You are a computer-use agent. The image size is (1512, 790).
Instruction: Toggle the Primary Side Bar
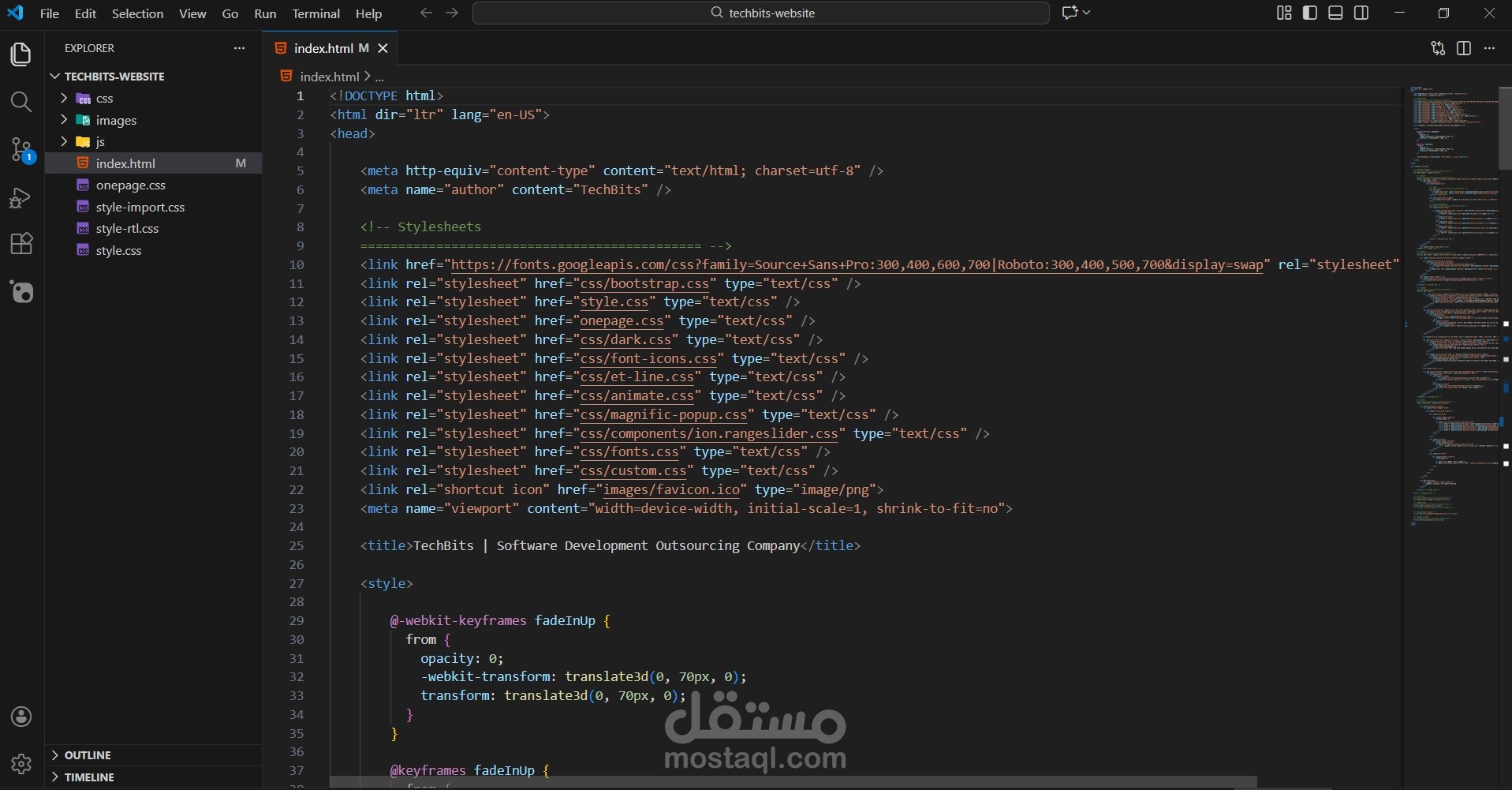tap(1310, 13)
